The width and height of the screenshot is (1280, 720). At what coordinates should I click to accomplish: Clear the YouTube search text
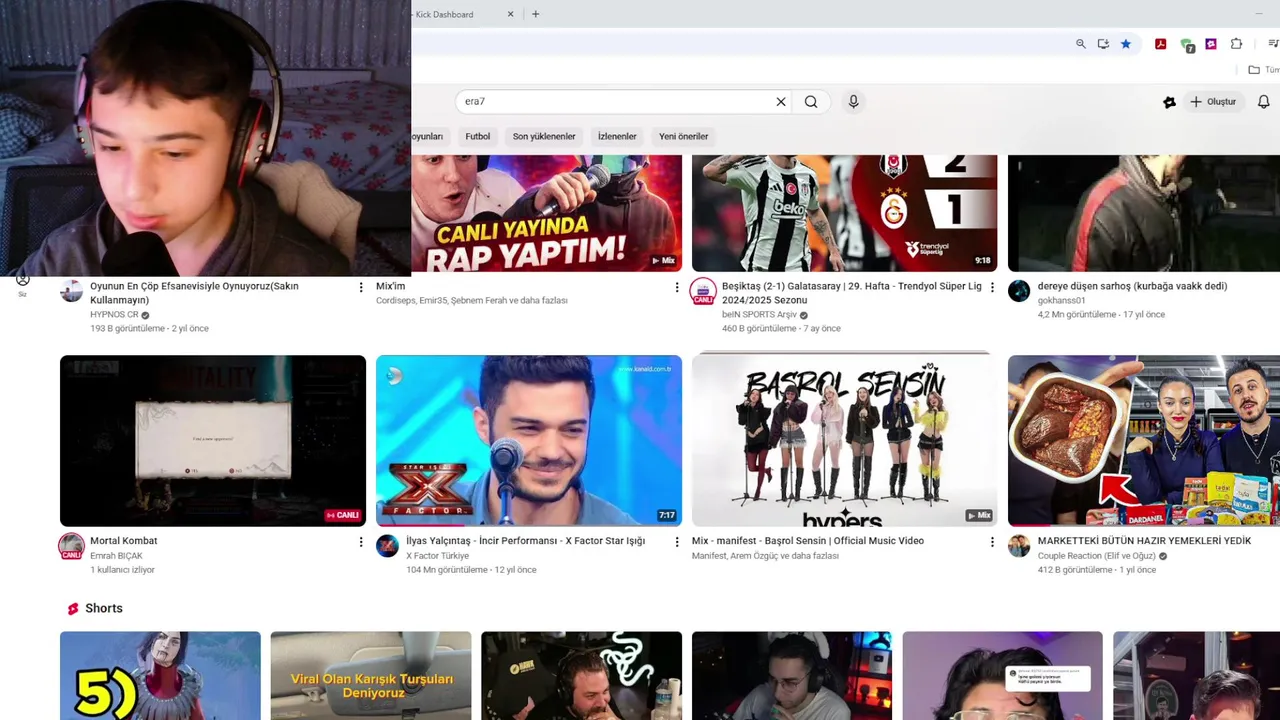pos(781,101)
